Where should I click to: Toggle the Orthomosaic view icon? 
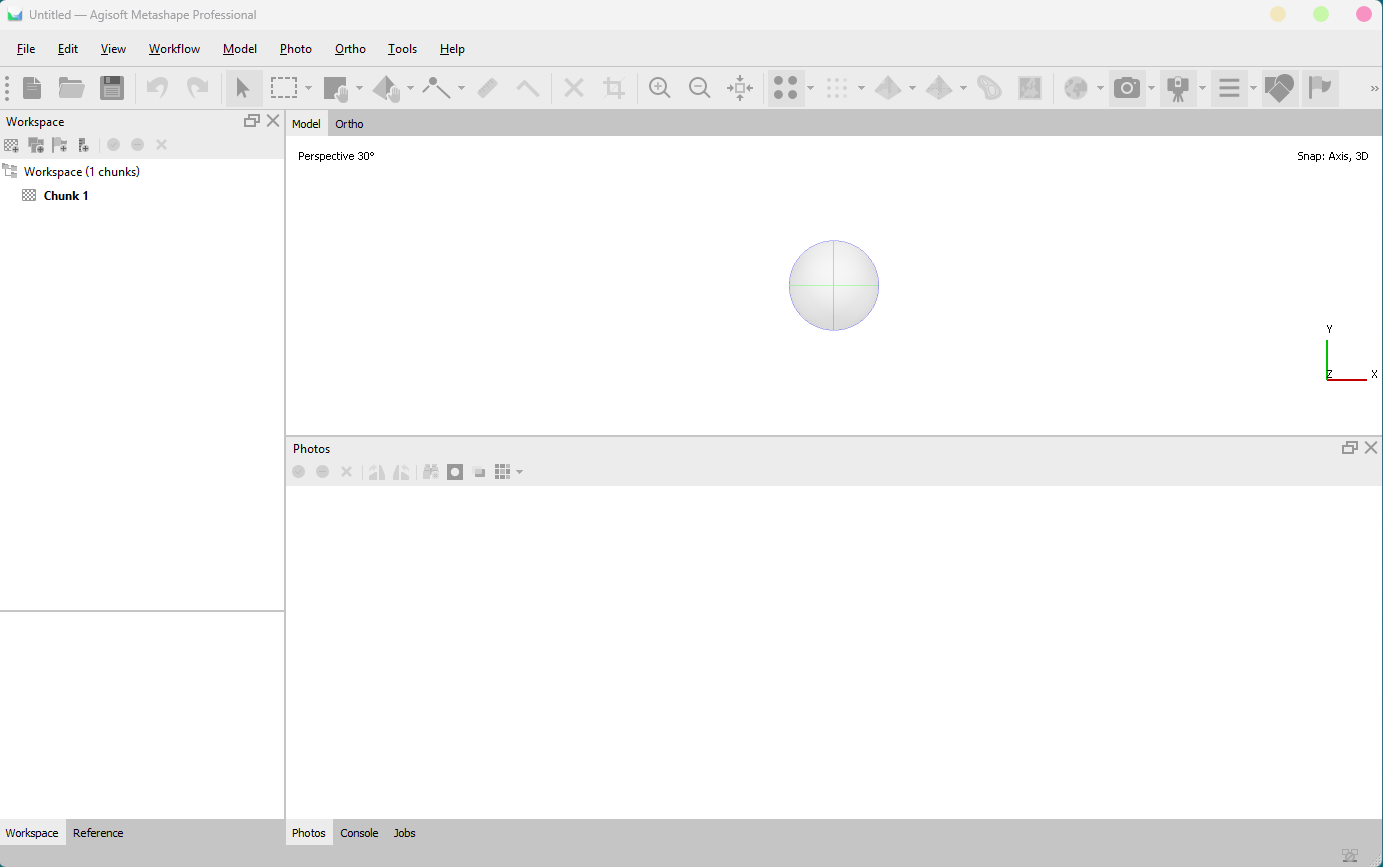1029,88
